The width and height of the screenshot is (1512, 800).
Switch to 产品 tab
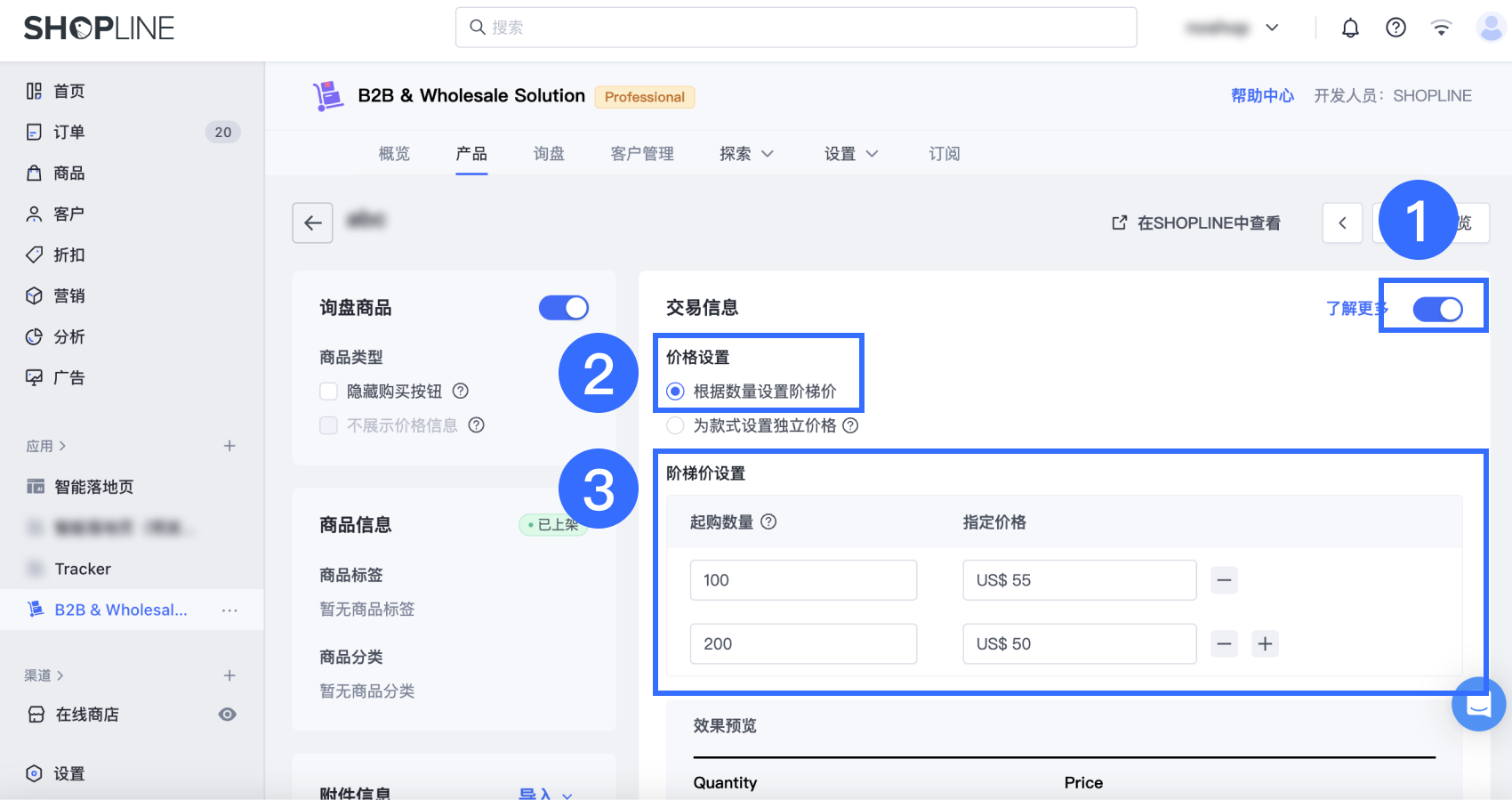pyautogui.click(x=471, y=154)
